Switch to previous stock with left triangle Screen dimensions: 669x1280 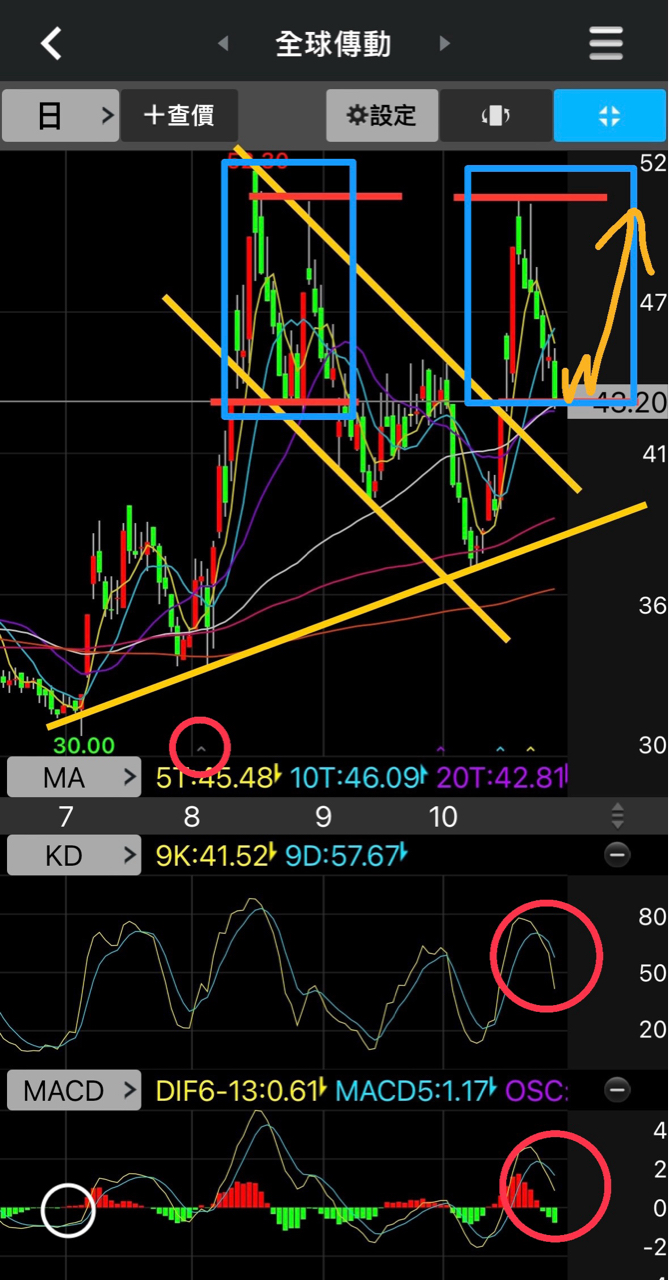(x=223, y=44)
